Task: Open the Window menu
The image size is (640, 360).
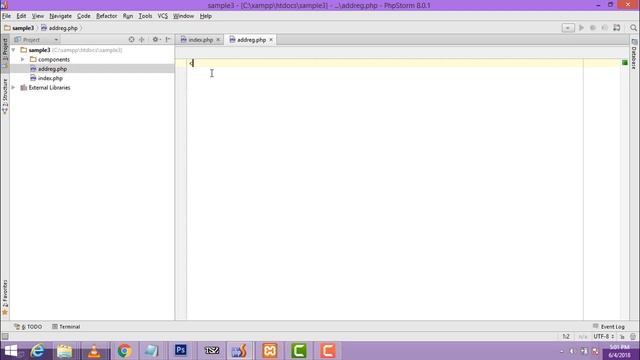Action: click(x=183, y=16)
